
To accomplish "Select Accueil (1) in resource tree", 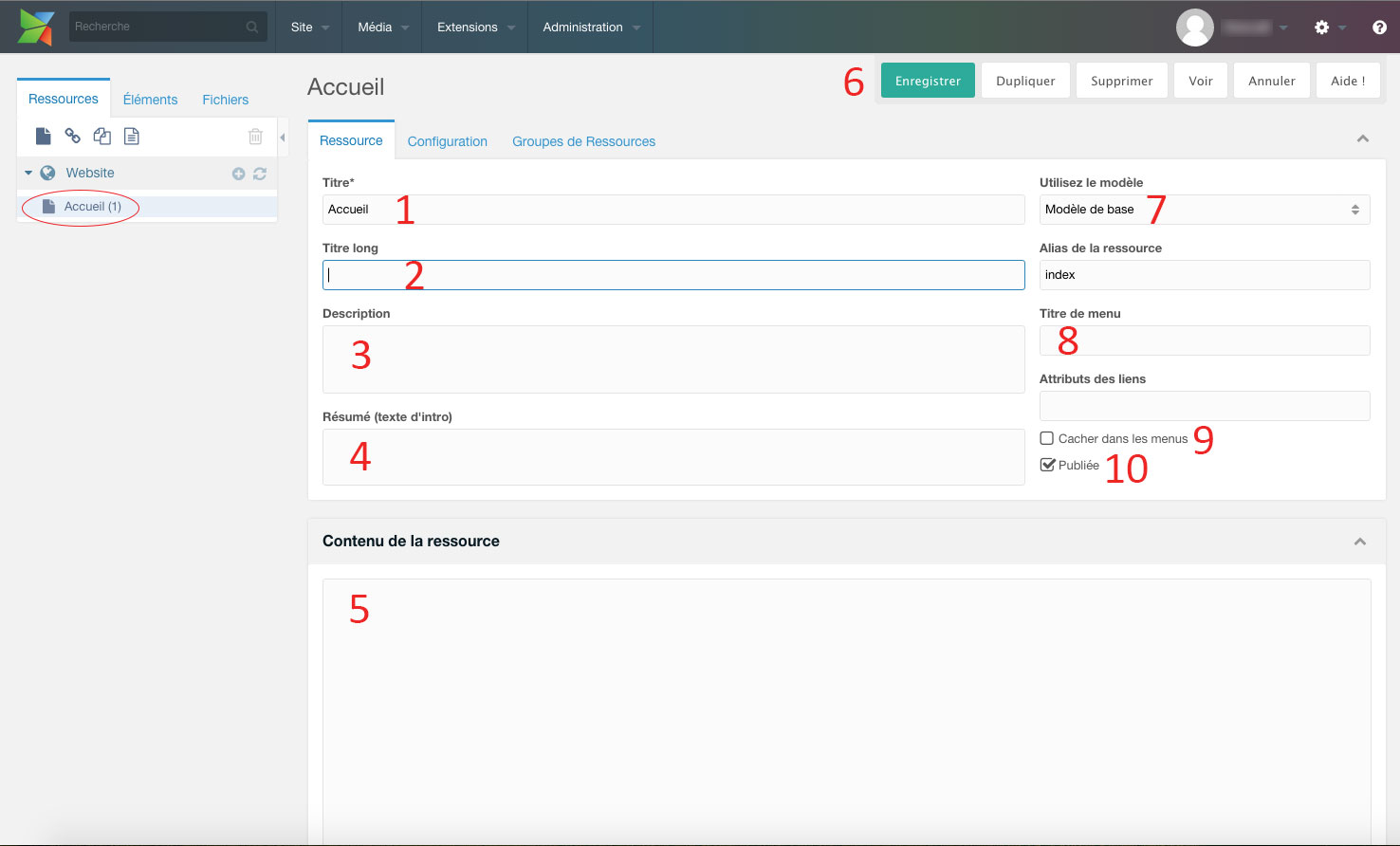I will 93,207.
